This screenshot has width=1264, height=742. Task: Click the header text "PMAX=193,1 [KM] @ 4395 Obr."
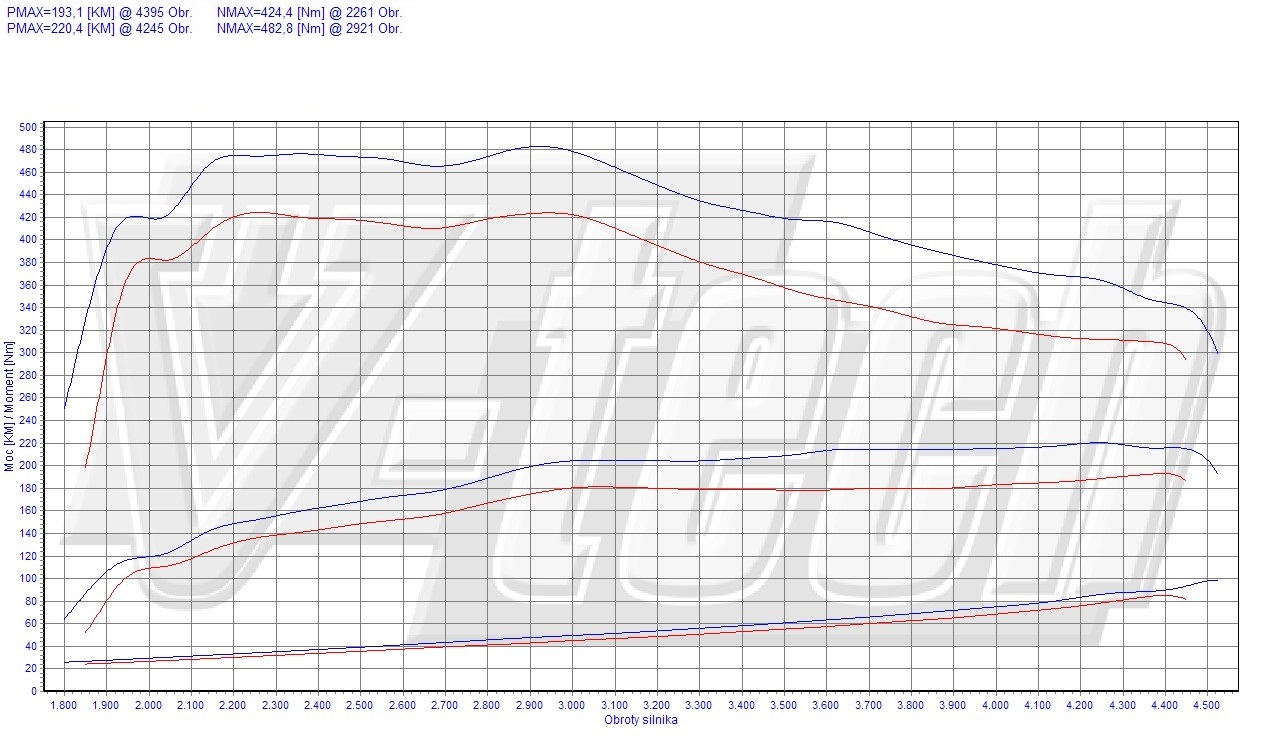pyautogui.click(x=99, y=13)
